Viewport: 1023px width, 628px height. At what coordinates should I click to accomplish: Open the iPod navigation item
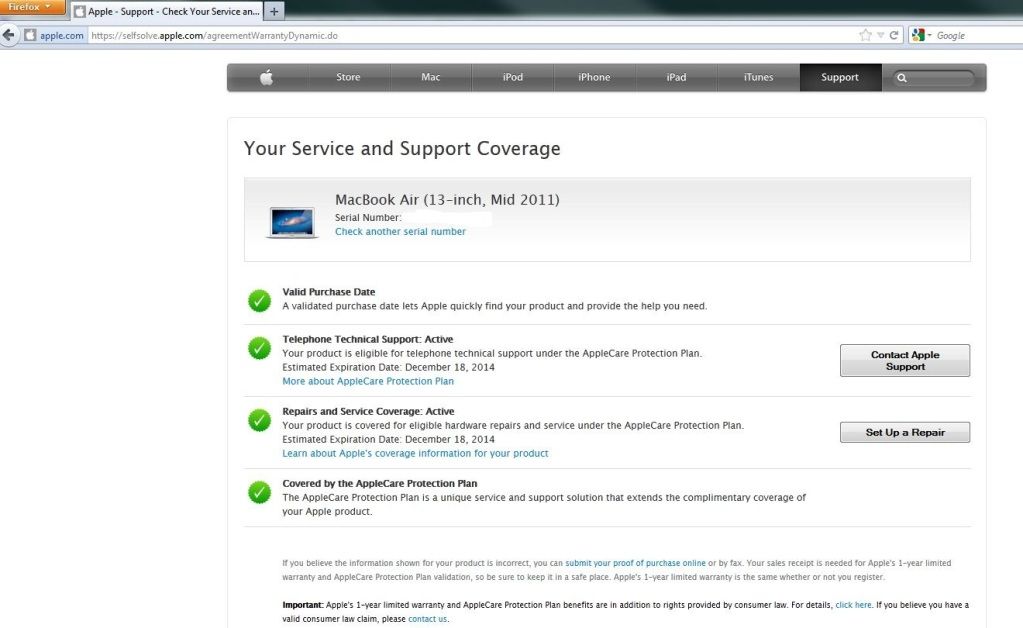click(x=513, y=77)
